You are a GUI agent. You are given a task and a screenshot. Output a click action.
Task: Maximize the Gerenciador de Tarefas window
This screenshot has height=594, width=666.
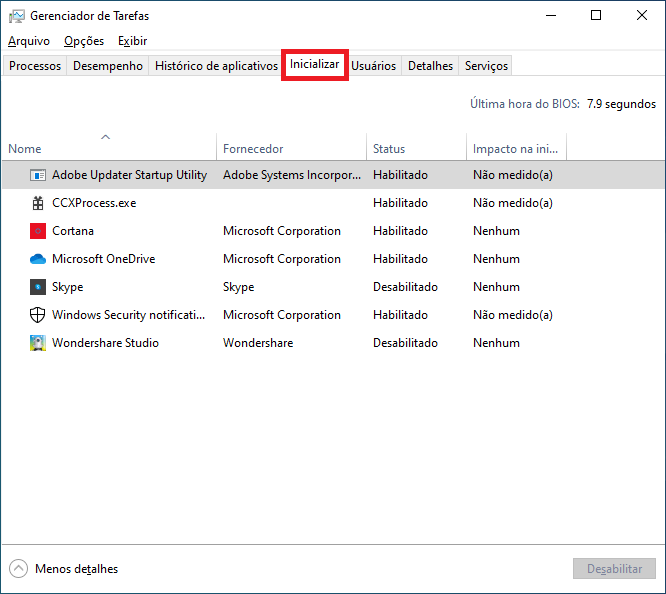596,16
